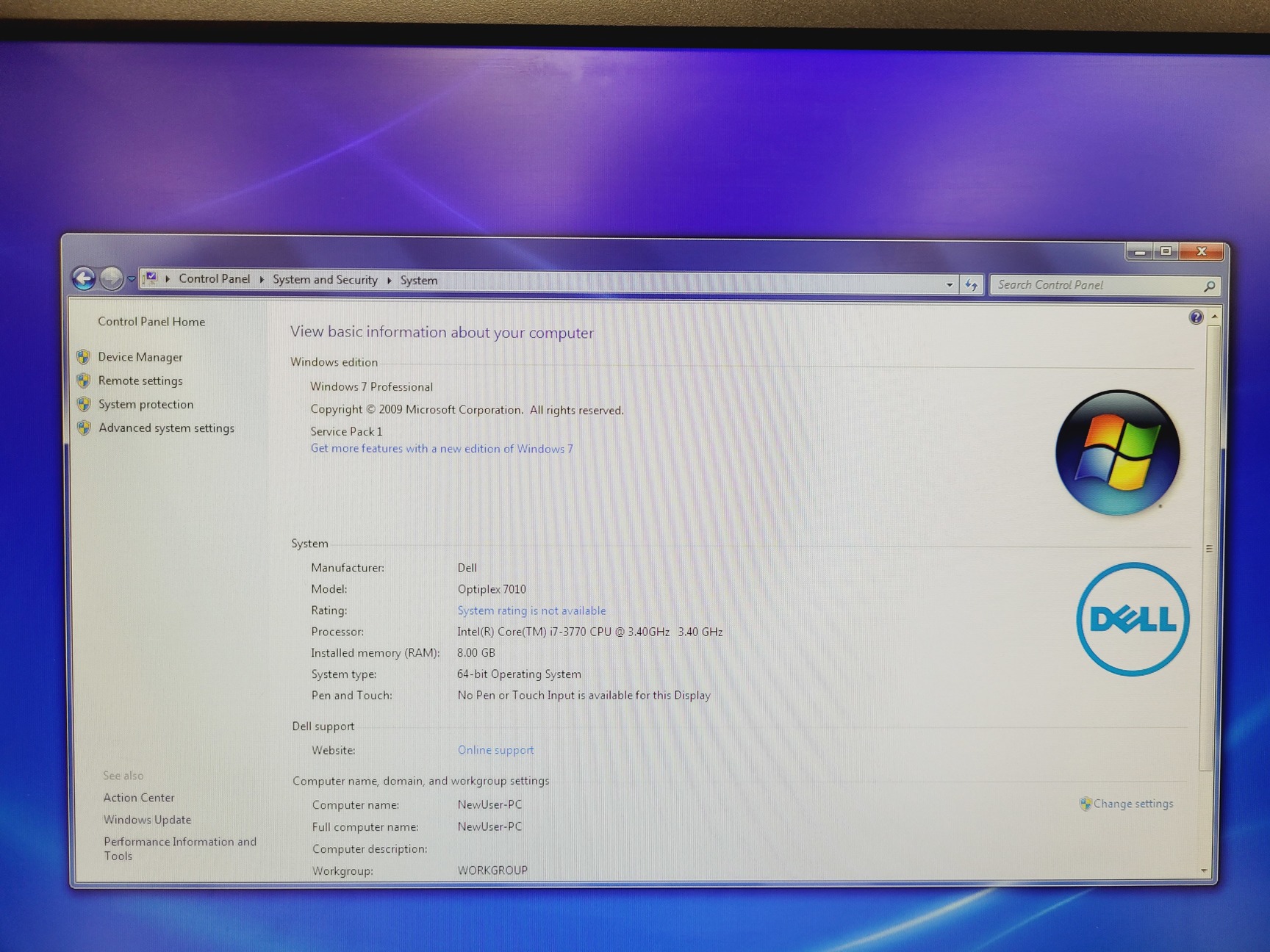Click the search magnifier icon
The height and width of the screenshot is (952, 1270).
click(x=1209, y=286)
